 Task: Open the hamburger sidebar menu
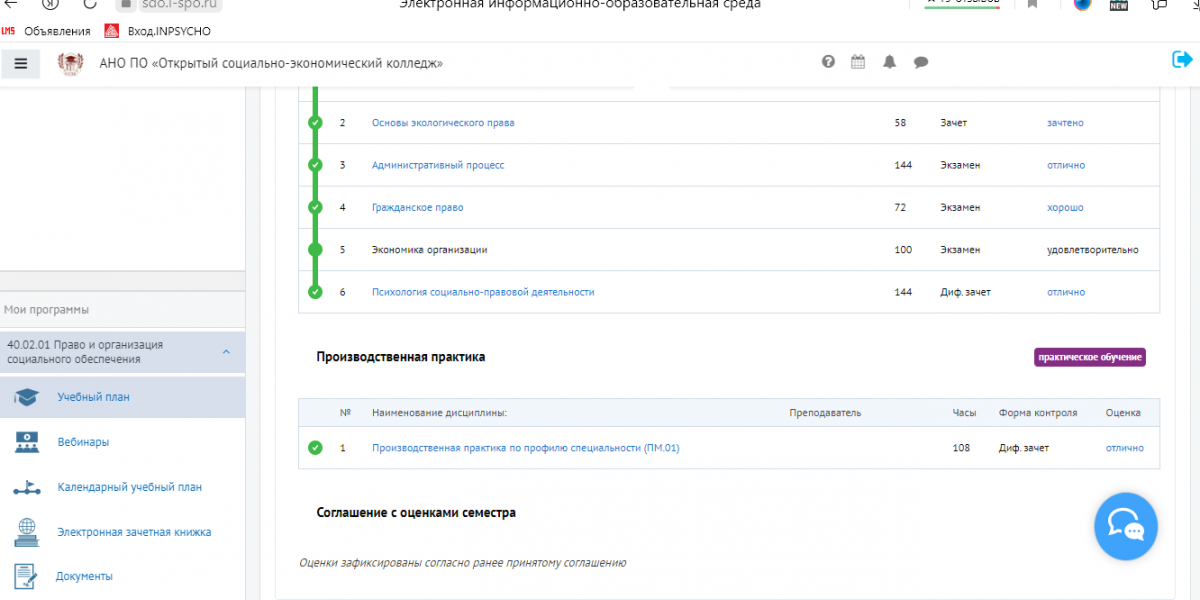20,64
